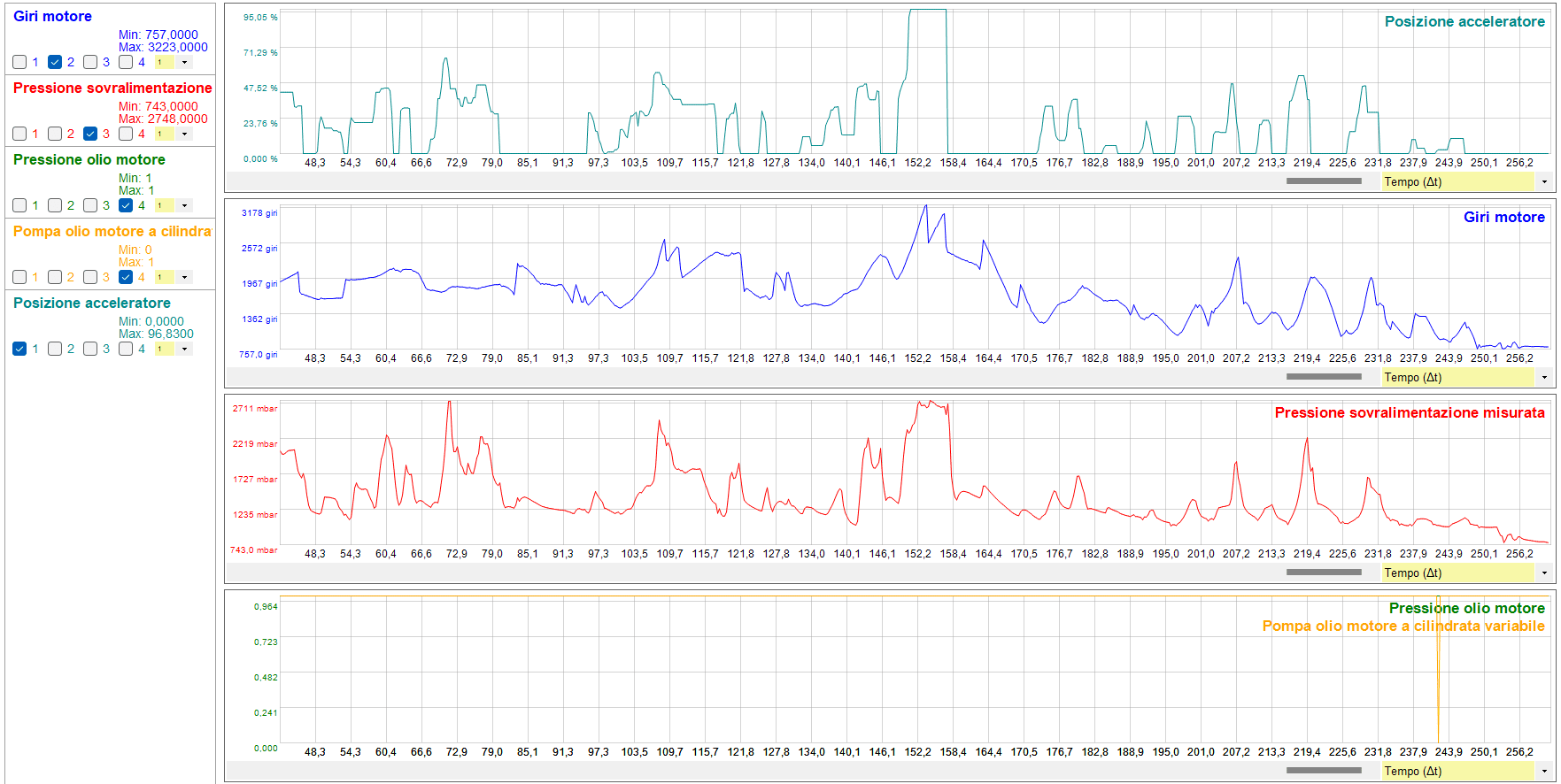Uncheck chart 2 checkbox for Giri motore
The image size is (1561, 784).
(55, 62)
